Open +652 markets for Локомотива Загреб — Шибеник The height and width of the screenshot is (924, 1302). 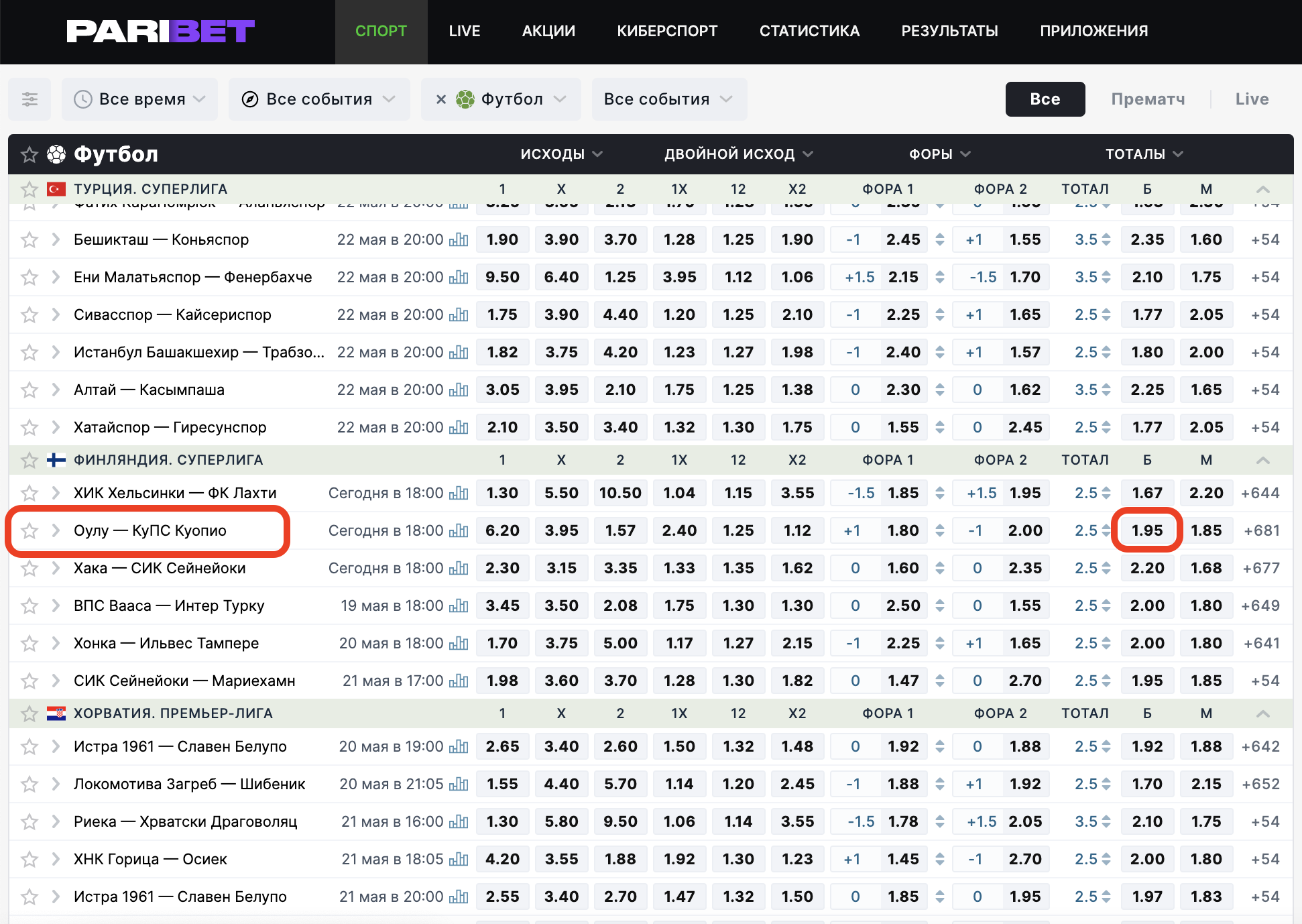pyautogui.click(x=1260, y=784)
